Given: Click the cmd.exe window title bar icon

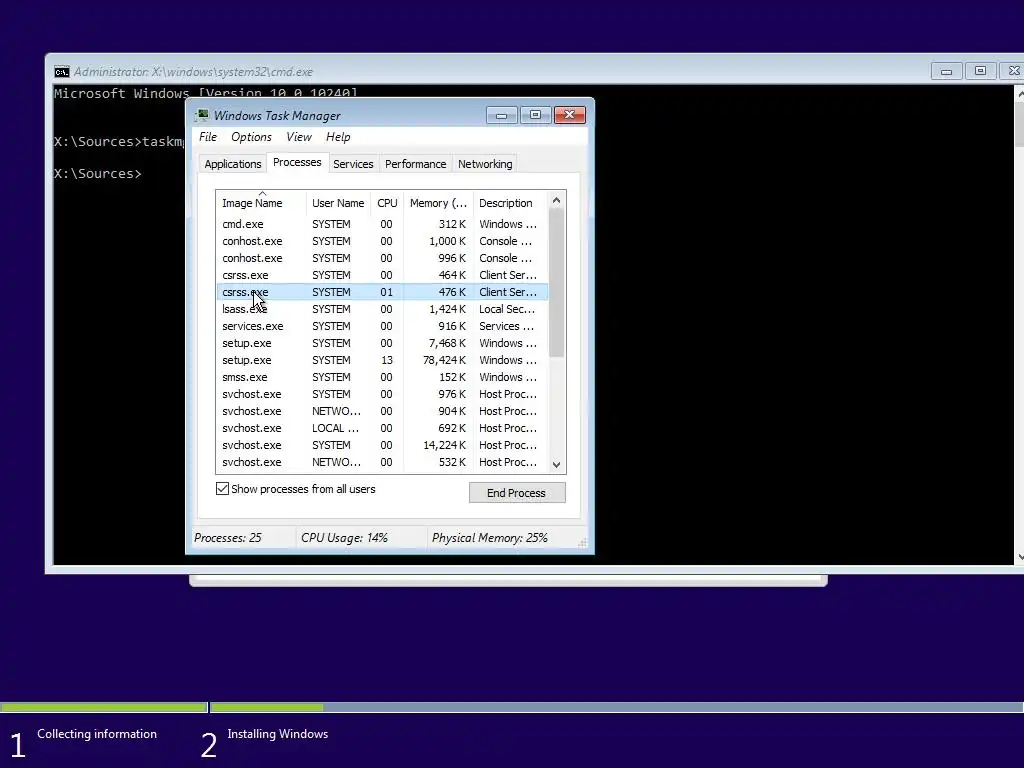Looking at the screenshot, I should [61, 72].
